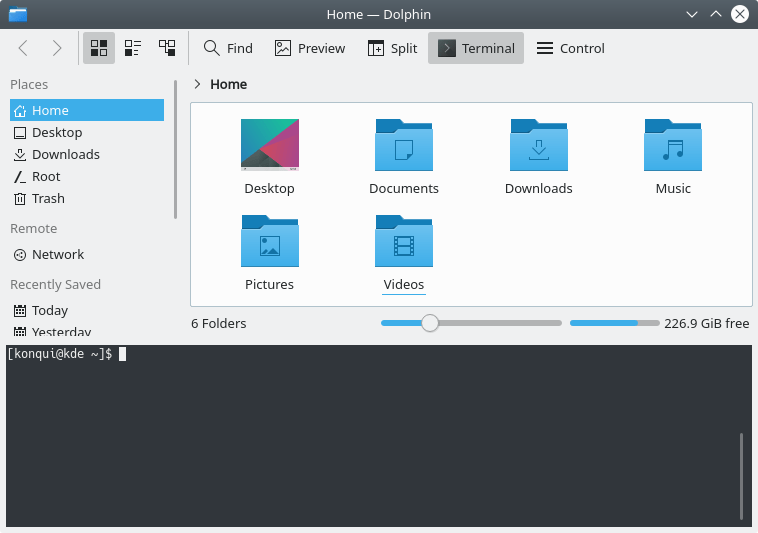Viewport: 758px width, 533px height.
Task: Click the Today calendar icon
Action: [x=20, y=310]
